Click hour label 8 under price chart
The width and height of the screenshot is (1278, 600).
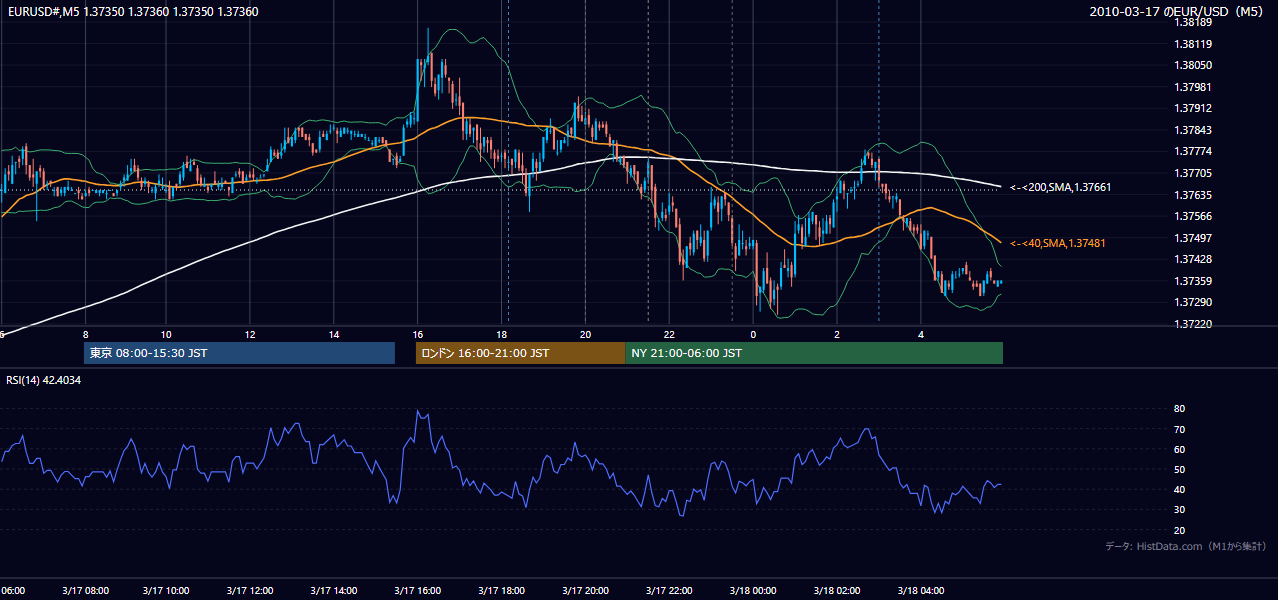tap(85, 334)
